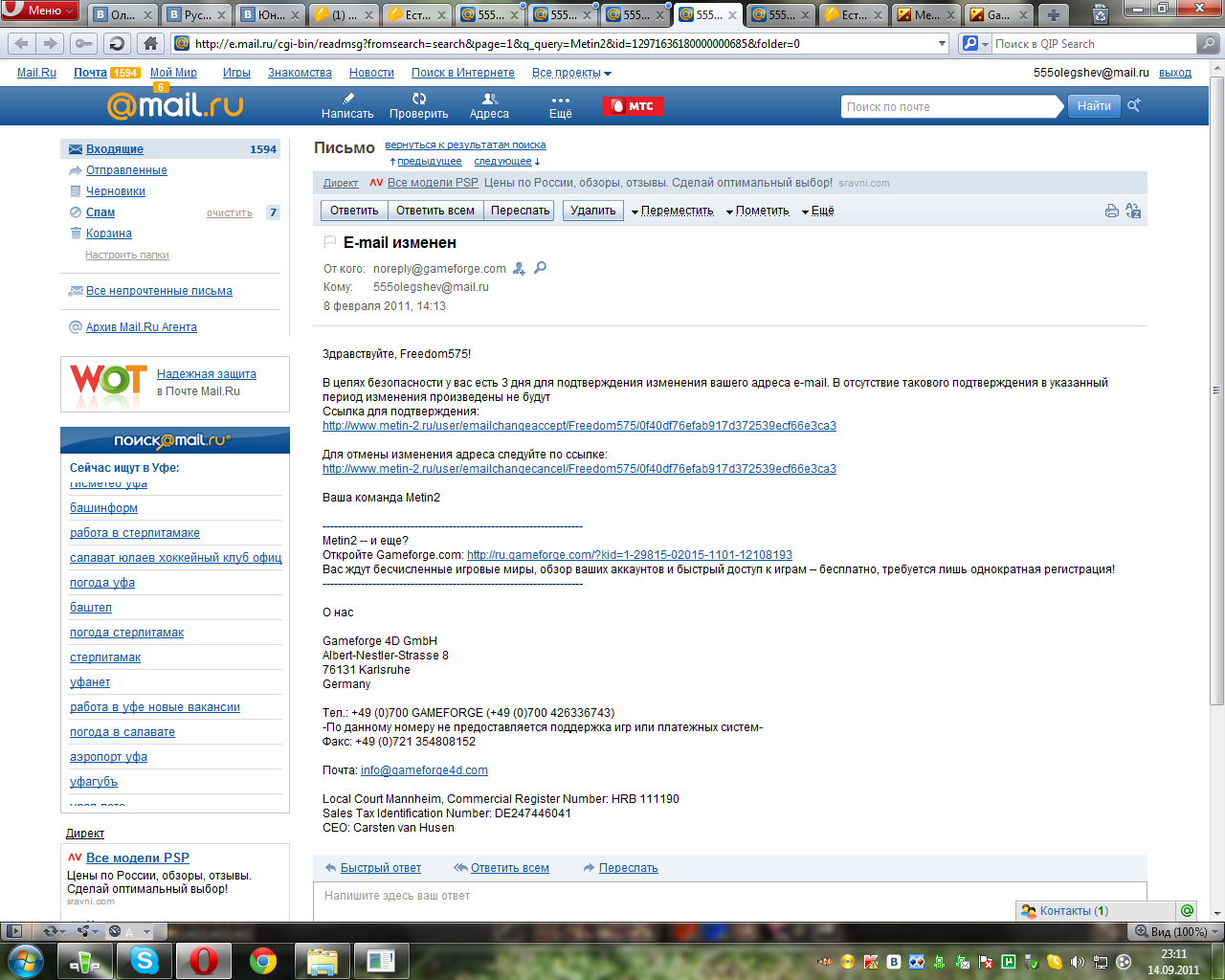Go to the Opera home page
The width and height of the screenshot is (1225, 980).
(150, 43)
